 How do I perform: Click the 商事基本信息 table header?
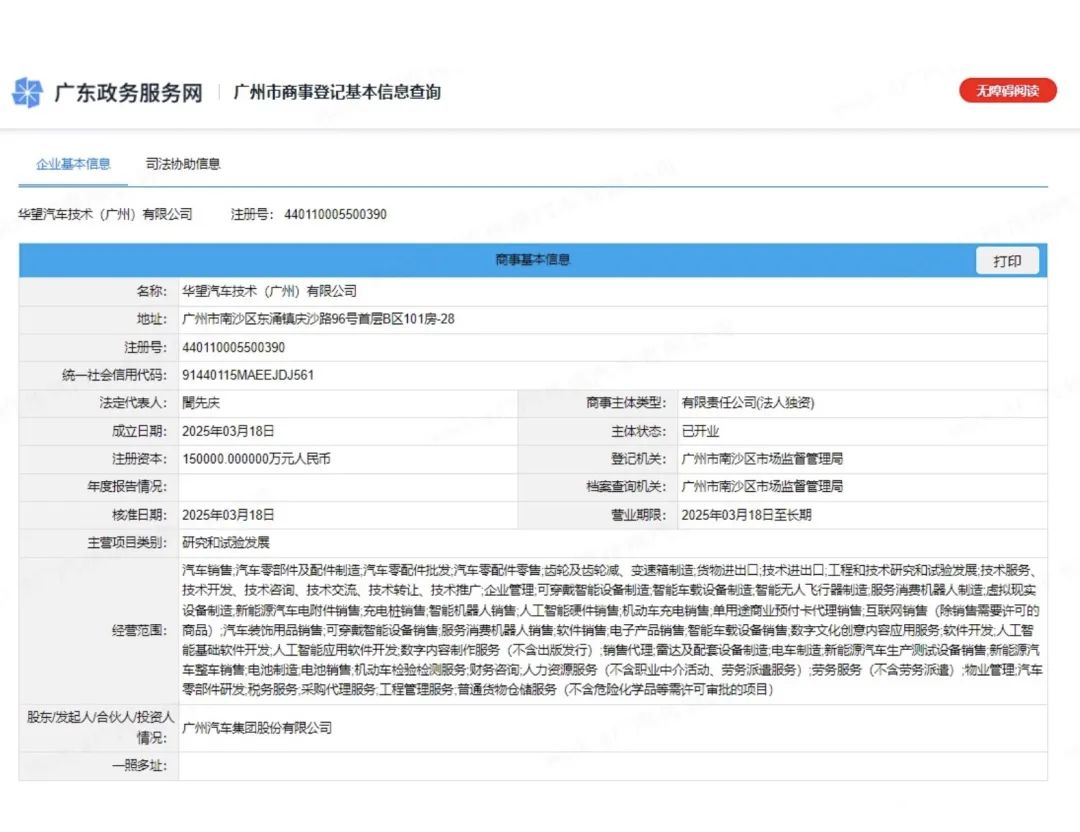pyautogui.click(x=532, y=260)
